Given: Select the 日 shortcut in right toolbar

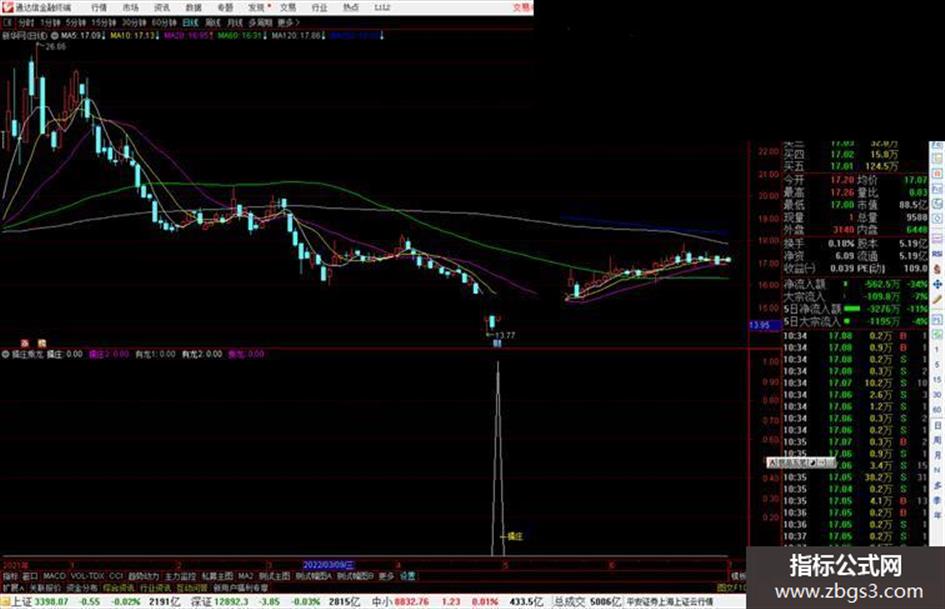Looking at the screenshot, I should 937,426.
